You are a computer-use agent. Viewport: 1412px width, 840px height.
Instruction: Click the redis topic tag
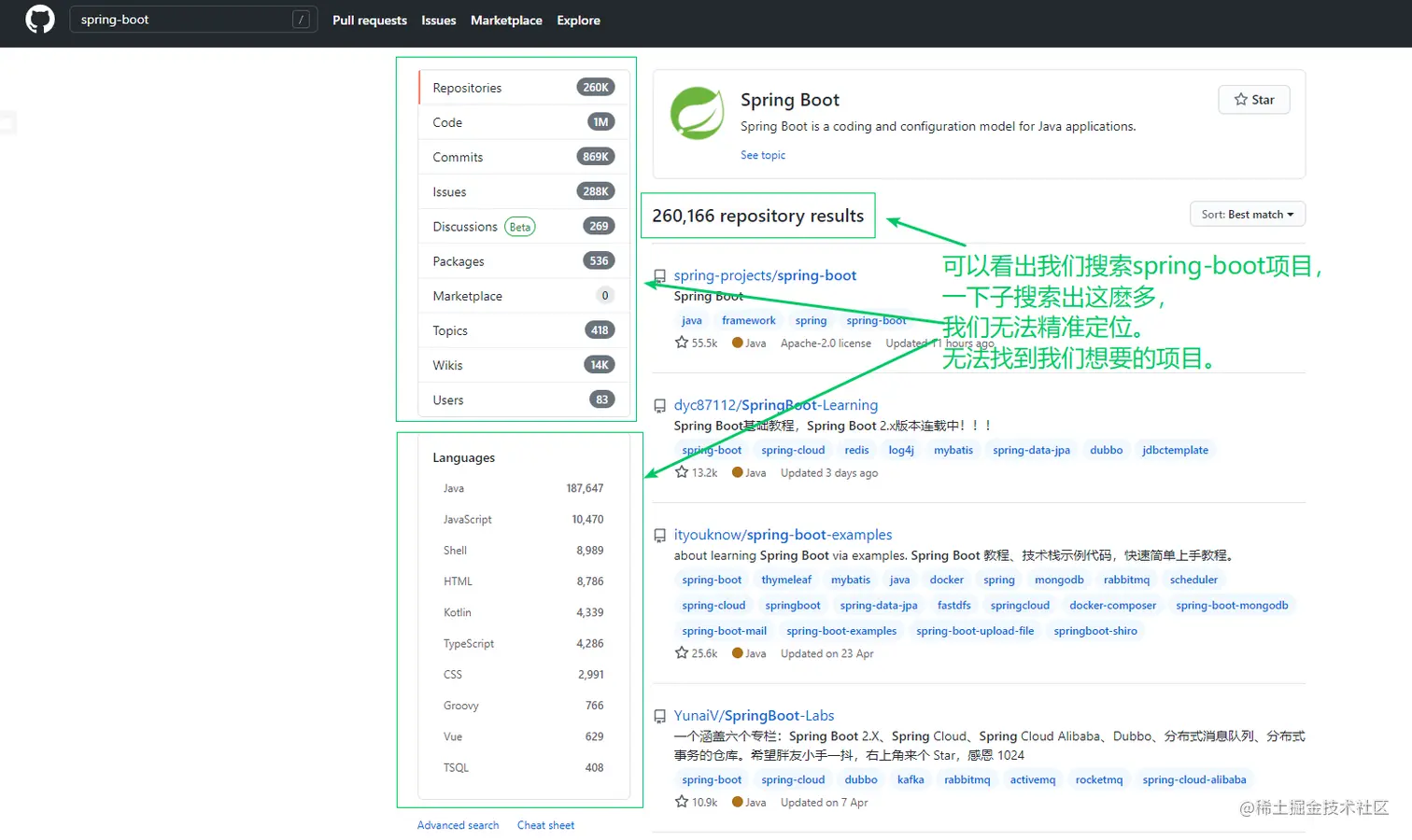pyautogui.click(x=856, y=450)
